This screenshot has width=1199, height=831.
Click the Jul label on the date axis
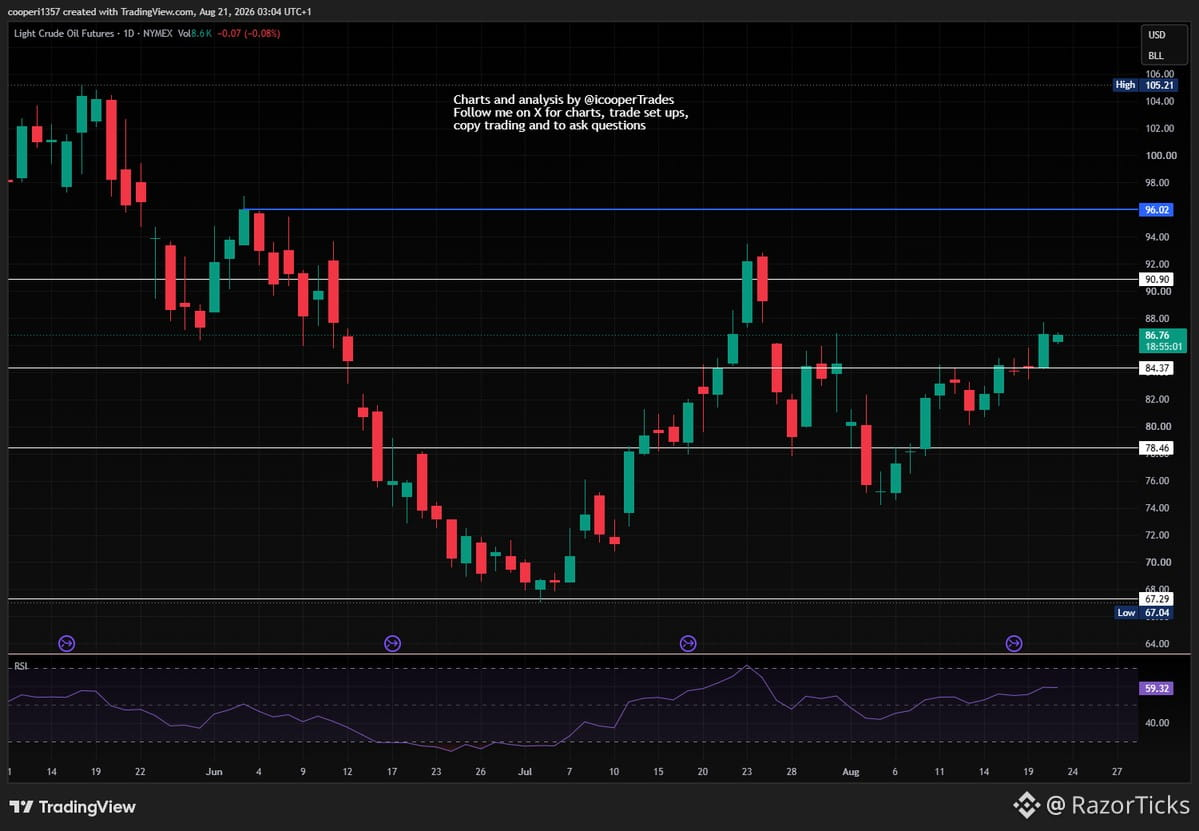pyautogui.click(x=525, y=772)
